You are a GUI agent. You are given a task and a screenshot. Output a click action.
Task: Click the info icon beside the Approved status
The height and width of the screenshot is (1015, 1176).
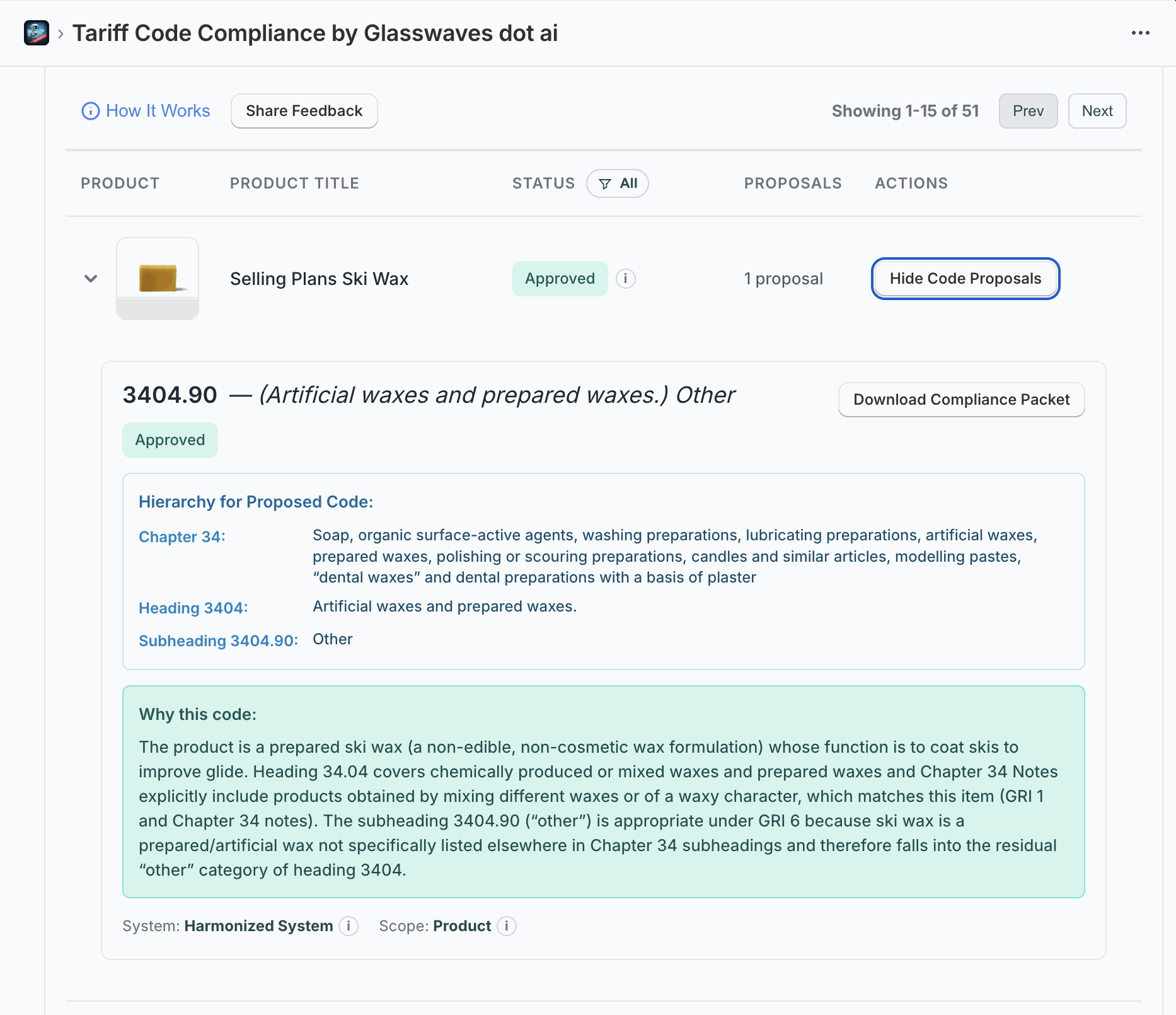pos(625,278)
